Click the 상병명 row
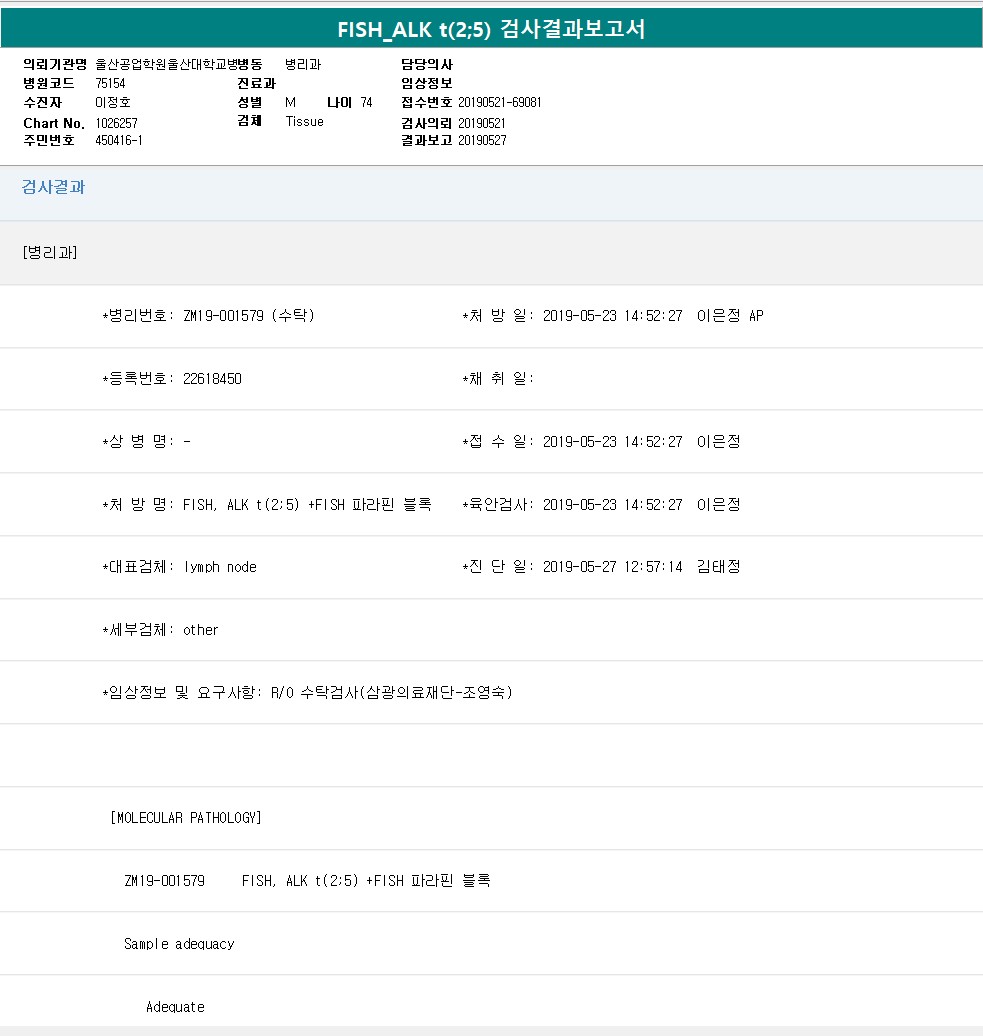This screenshot has width=983, height=1036. 147,441
